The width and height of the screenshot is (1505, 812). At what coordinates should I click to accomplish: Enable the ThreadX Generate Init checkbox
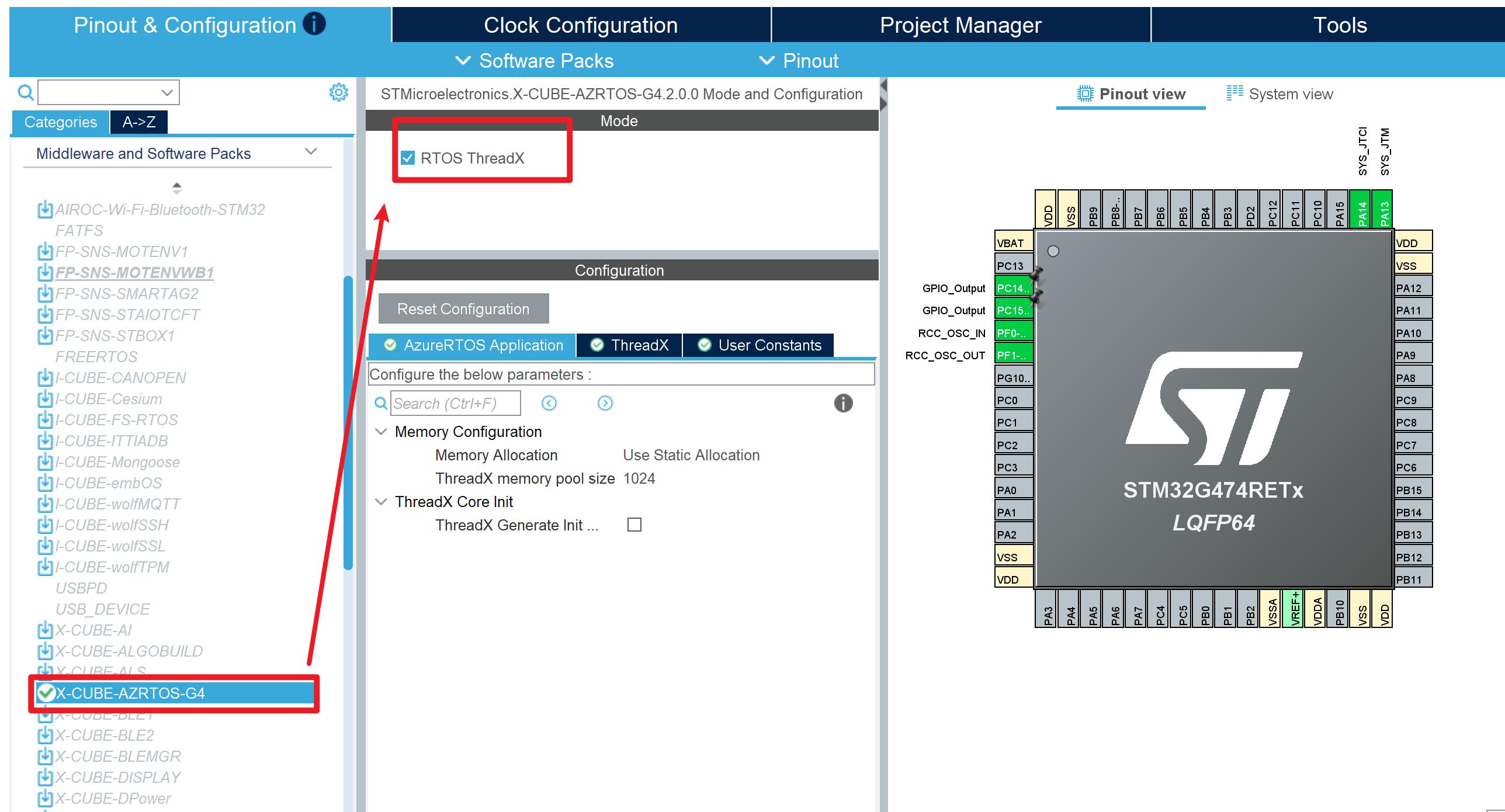[634, 525]
